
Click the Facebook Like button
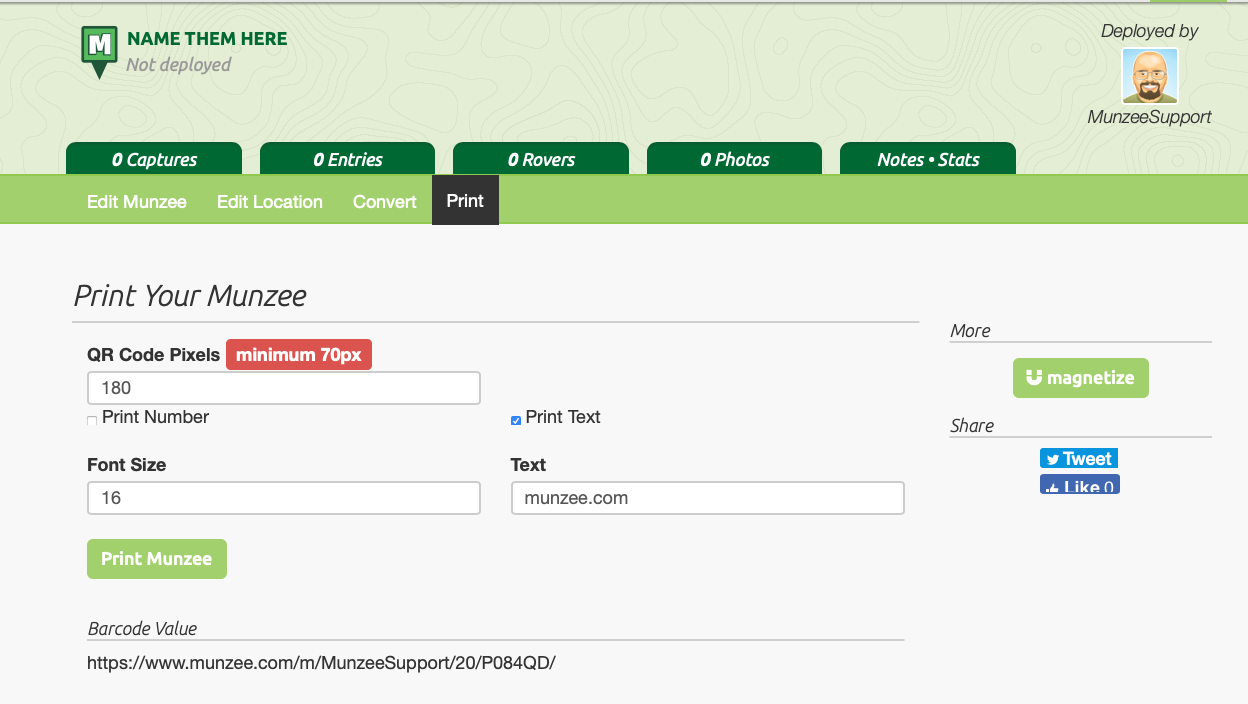click(1080, 485)
